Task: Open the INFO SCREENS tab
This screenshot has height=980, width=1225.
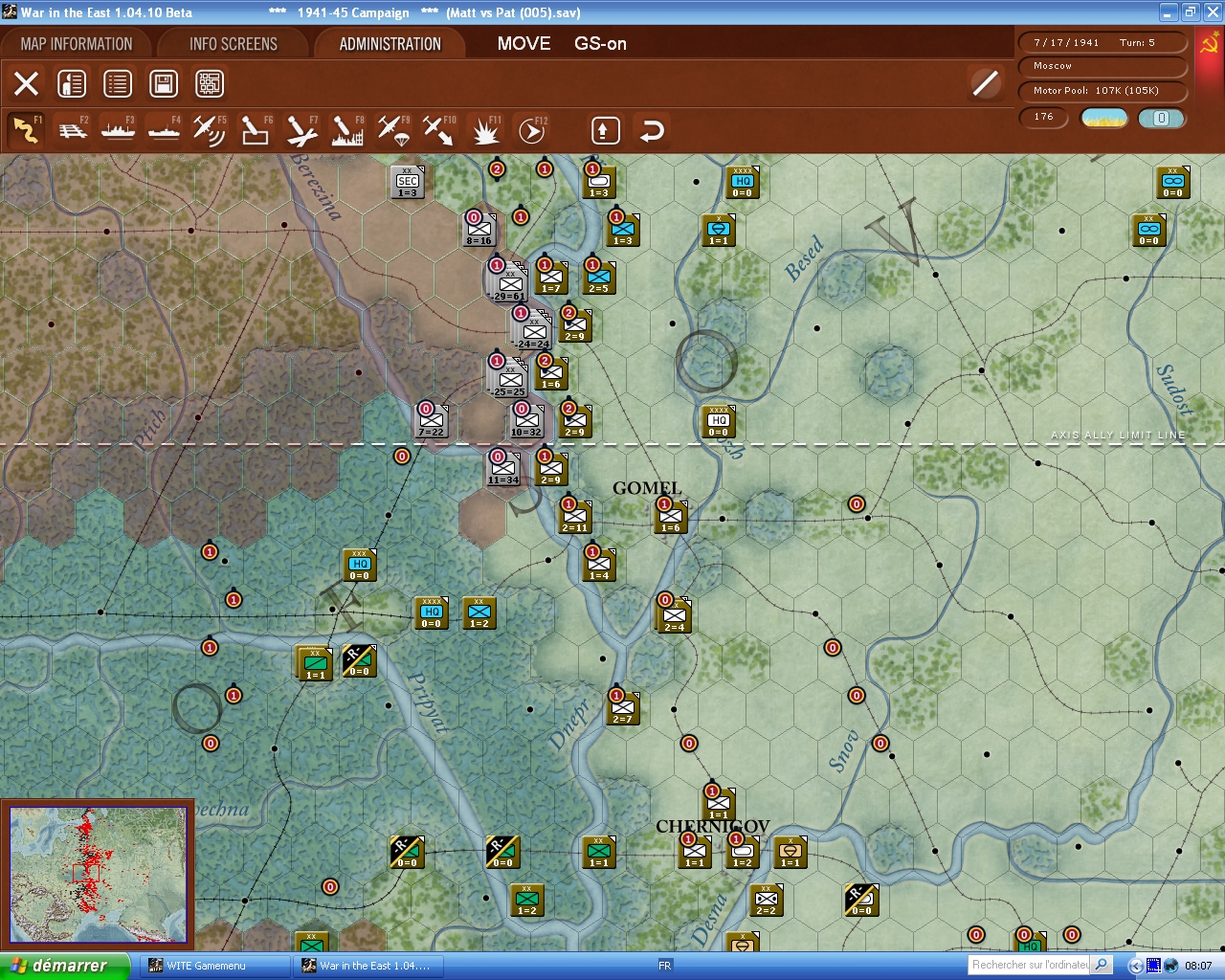Action: tap(233, 44)
